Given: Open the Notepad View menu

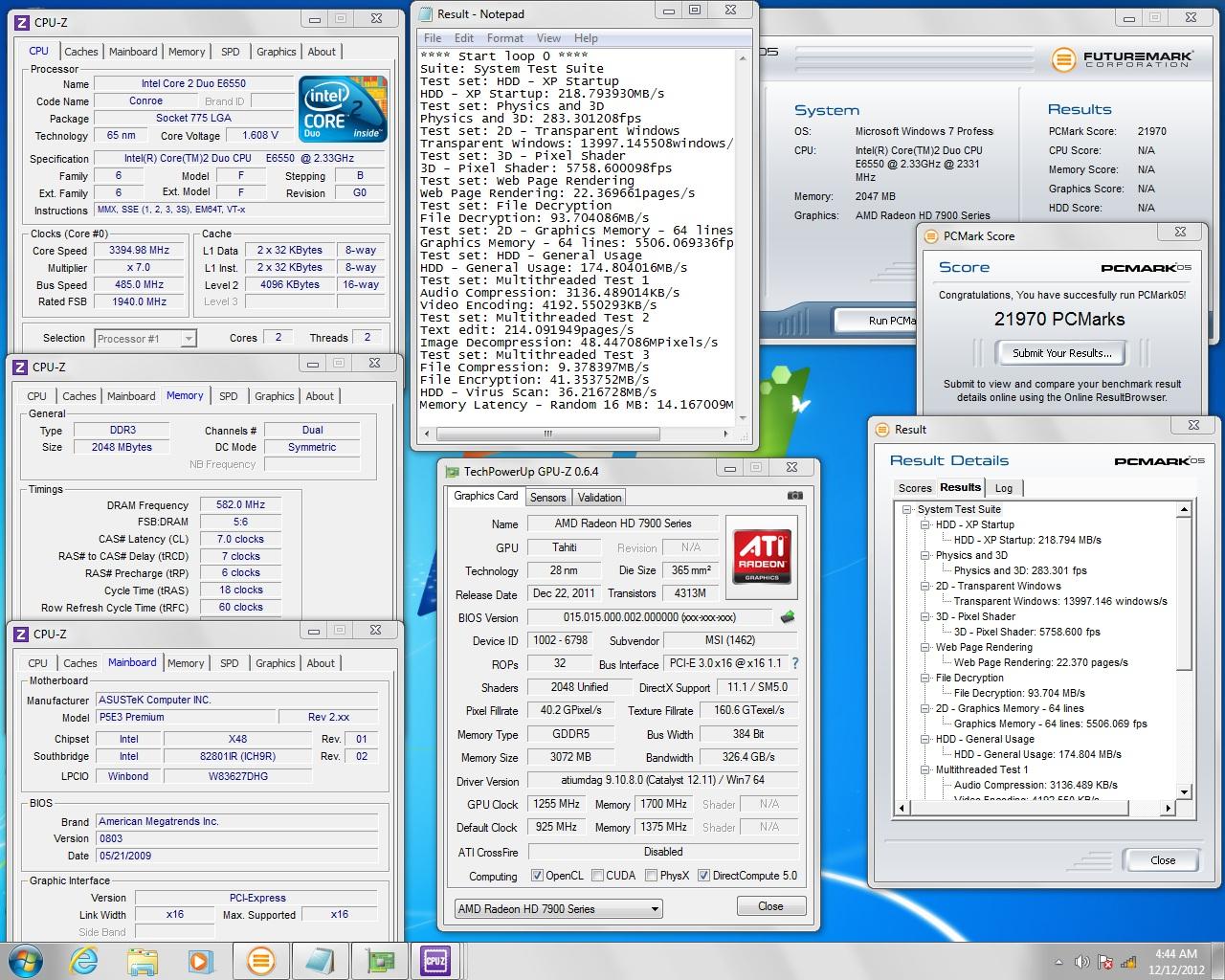Looking at the screenshot, I should pyautogui.click(x=548, y=38).
